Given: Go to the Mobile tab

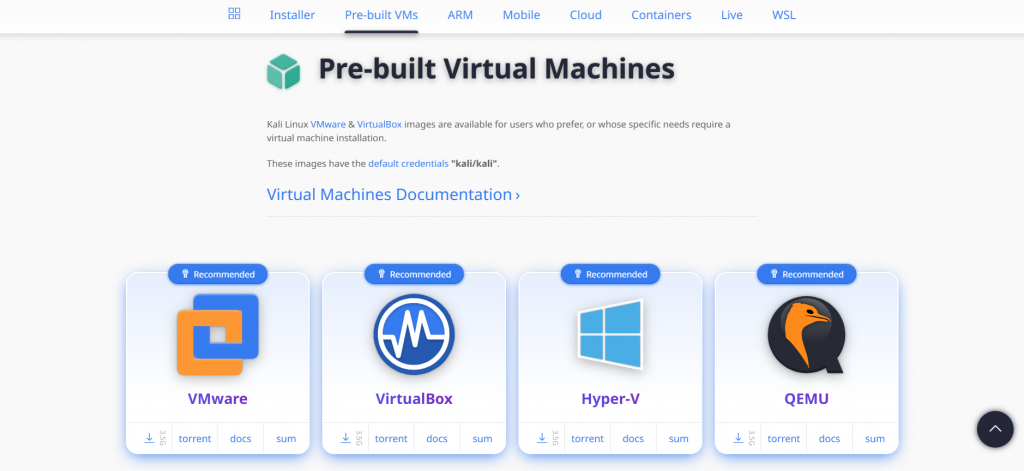Looking at the screenshot, I should pos(521,15).
